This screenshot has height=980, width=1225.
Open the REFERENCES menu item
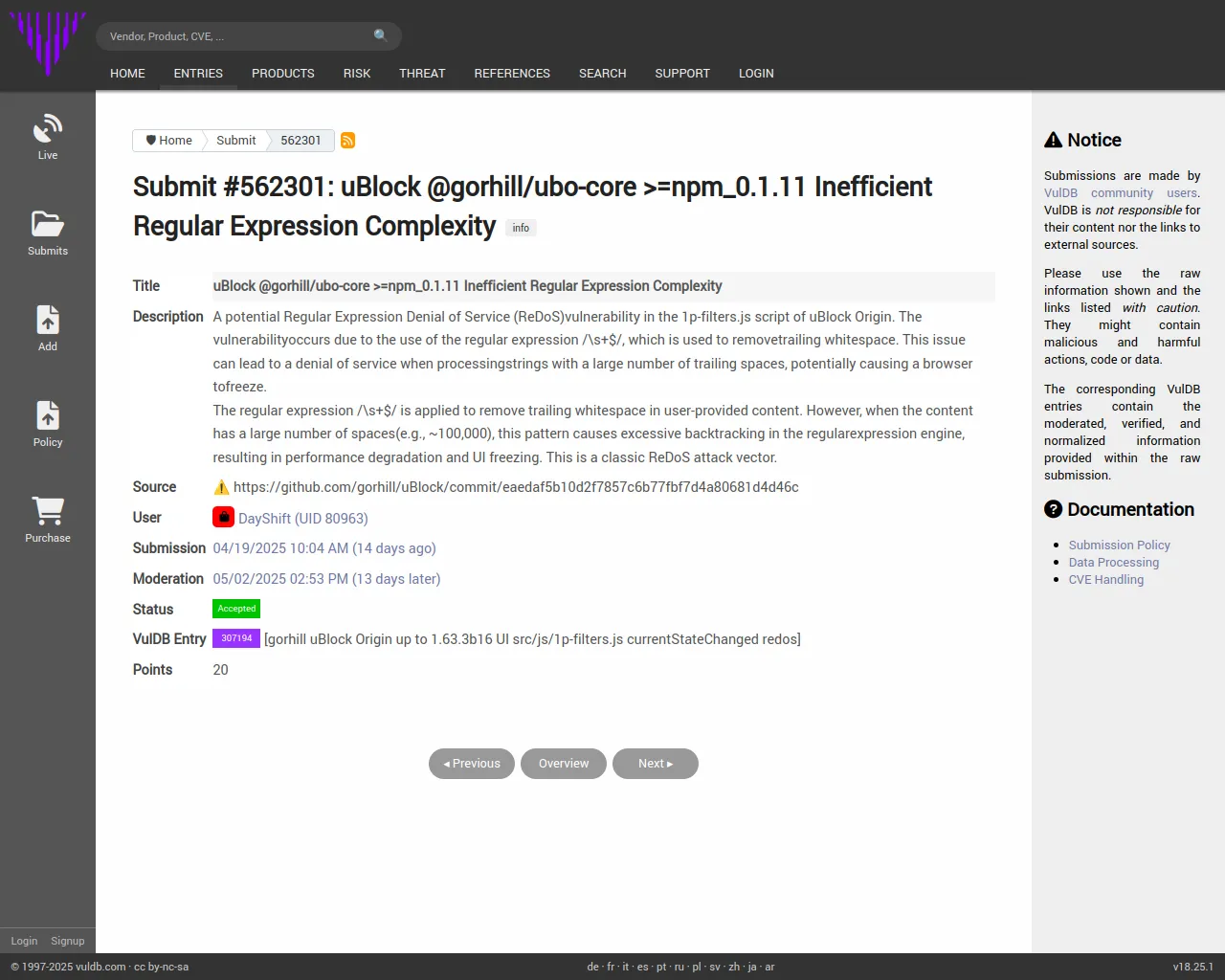[x=512, y=74]
